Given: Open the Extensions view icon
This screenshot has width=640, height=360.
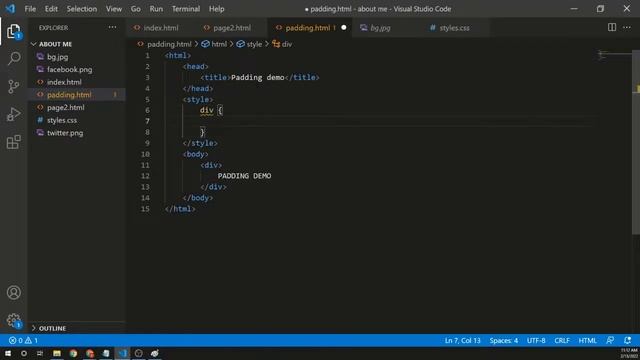Looking at the screenshot, I should [13, 142].
